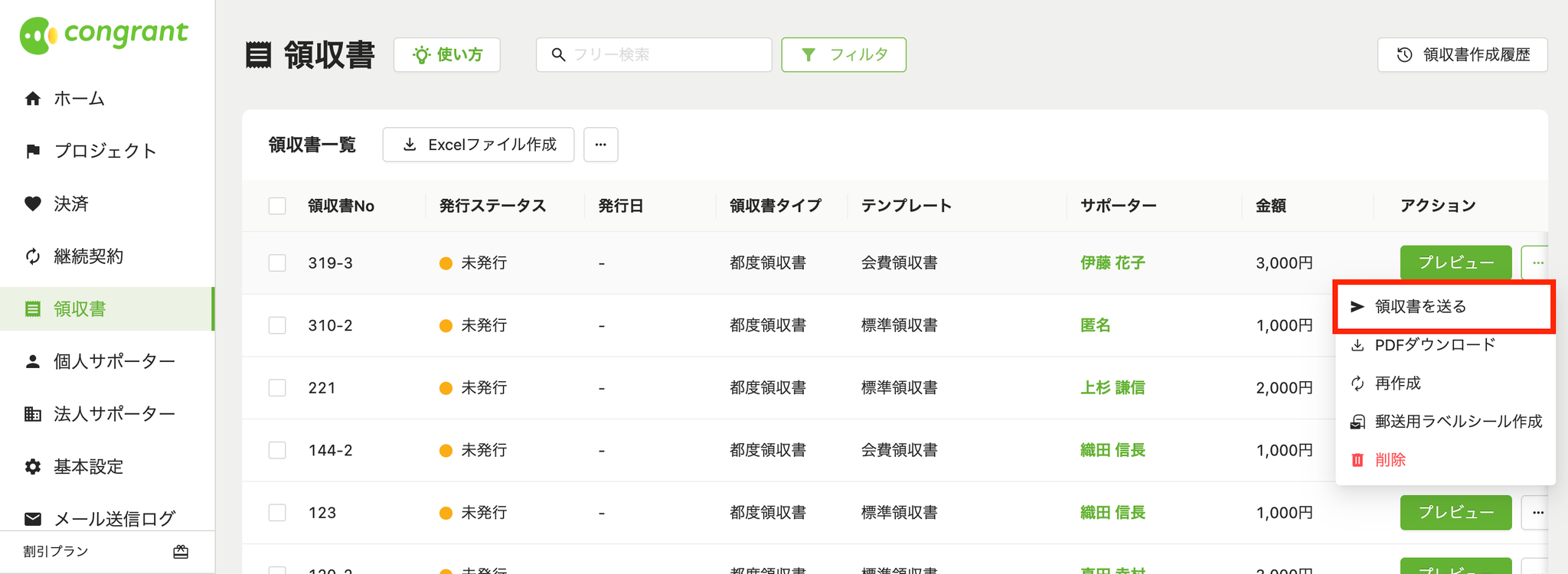Viewport: 1568px width, 574px height.
Task: Click the congrant logo
Action: (x=103, y=34)
